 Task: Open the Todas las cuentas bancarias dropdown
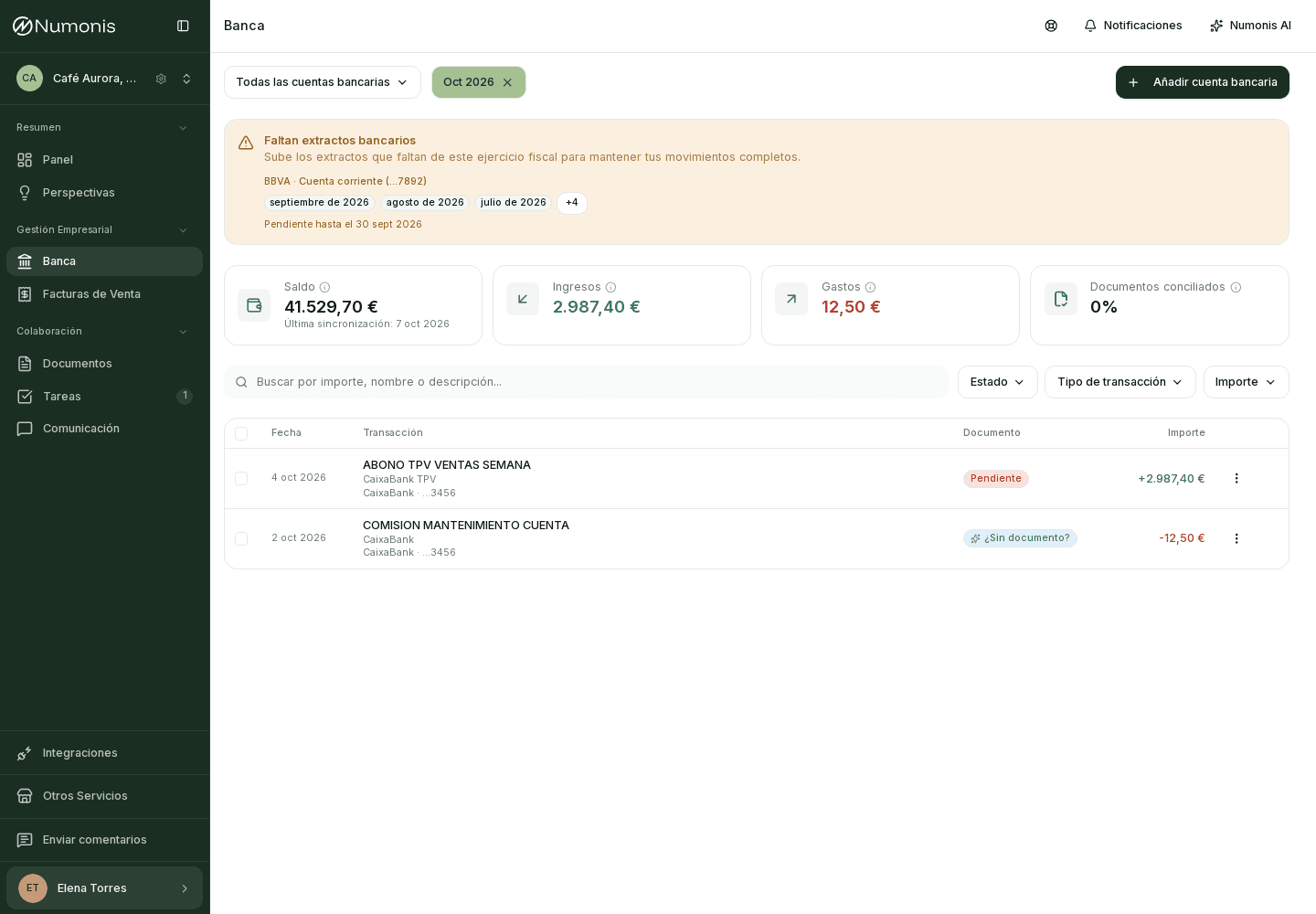pos(323,82)
